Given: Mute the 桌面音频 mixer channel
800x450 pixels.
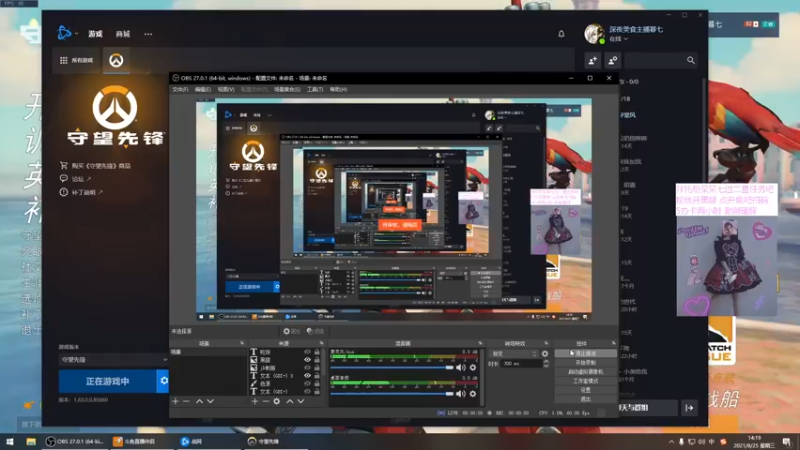Looking at the screenshot, I should tap(461, 393).
